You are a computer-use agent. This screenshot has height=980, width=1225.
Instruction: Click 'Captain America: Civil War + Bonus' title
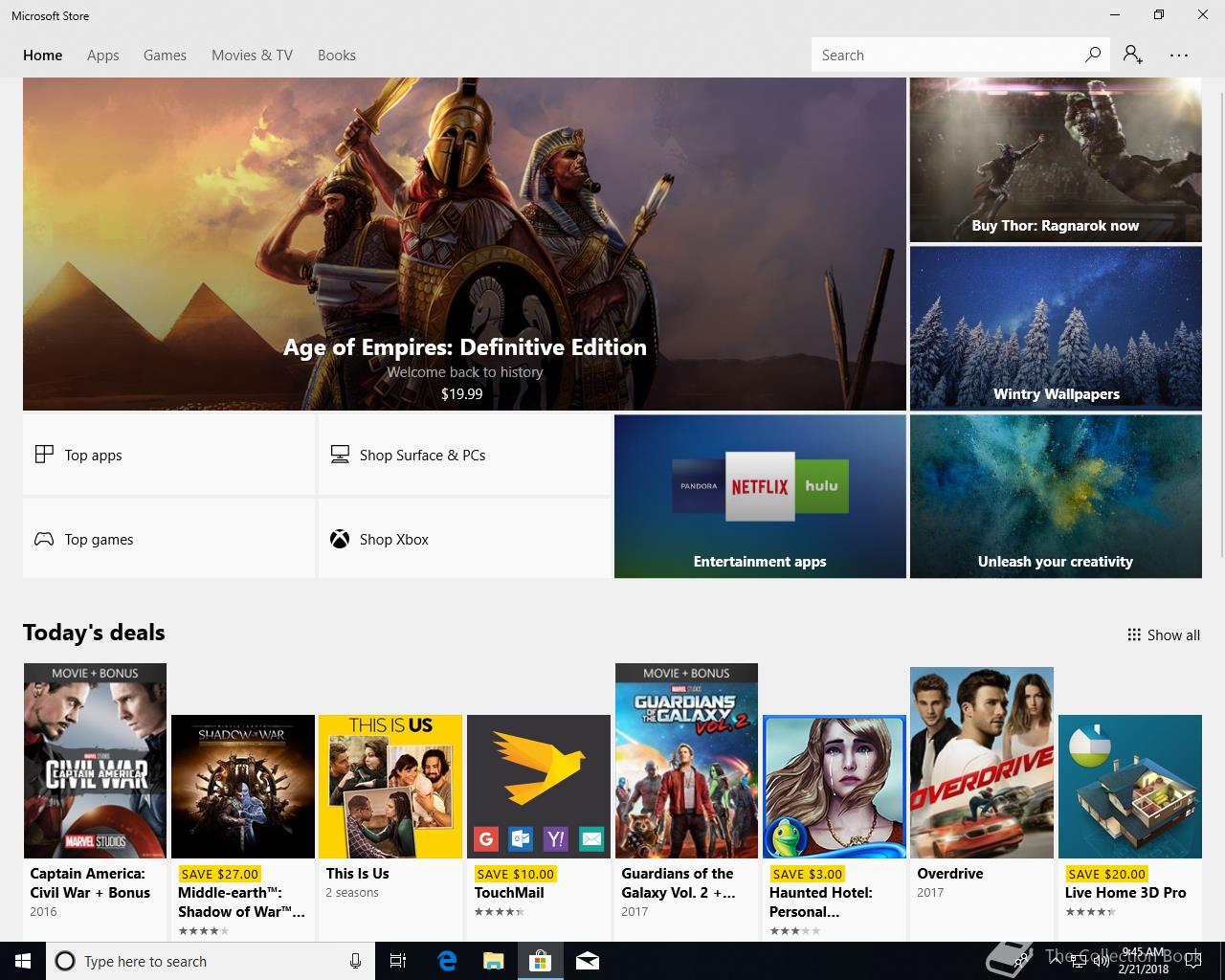click(90, 882)
